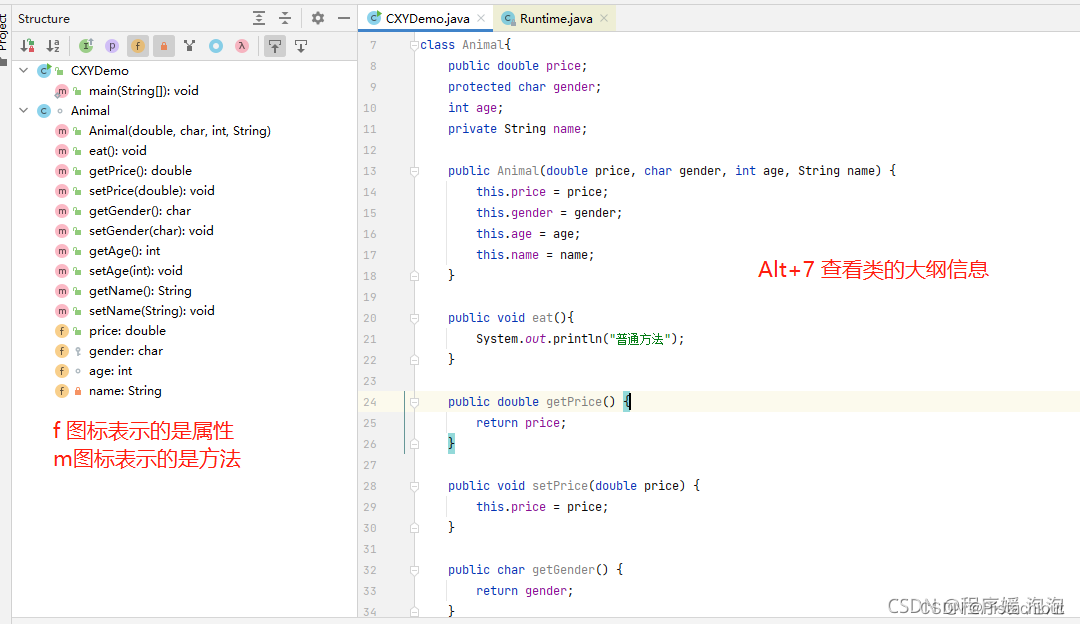The height and width of the screenshot is (624, 1080).
Task: Click the Structure panel title
Action: point(44,19)
